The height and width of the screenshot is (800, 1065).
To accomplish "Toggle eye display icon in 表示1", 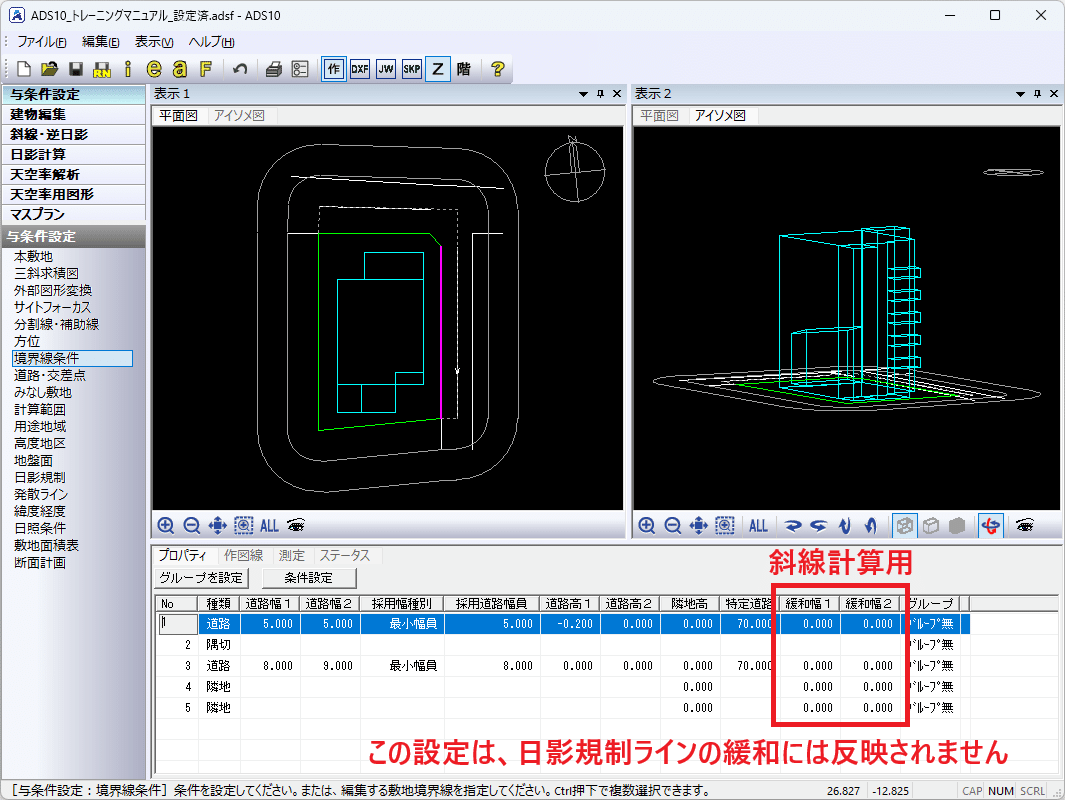I will [x=296, y=525].
